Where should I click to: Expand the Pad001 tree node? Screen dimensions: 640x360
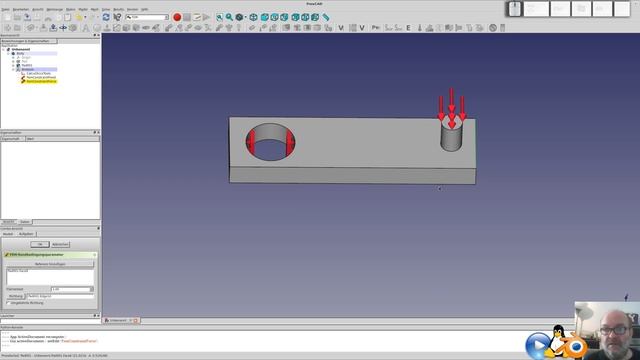click(x=13, y=65)
